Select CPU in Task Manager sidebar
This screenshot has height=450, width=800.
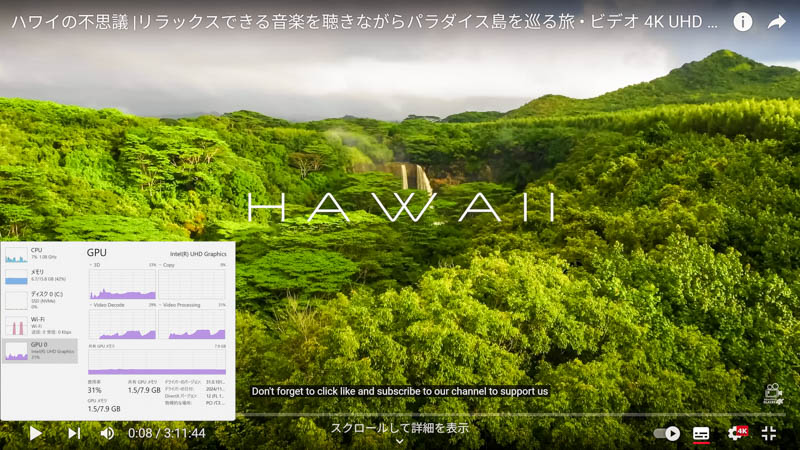40,254
